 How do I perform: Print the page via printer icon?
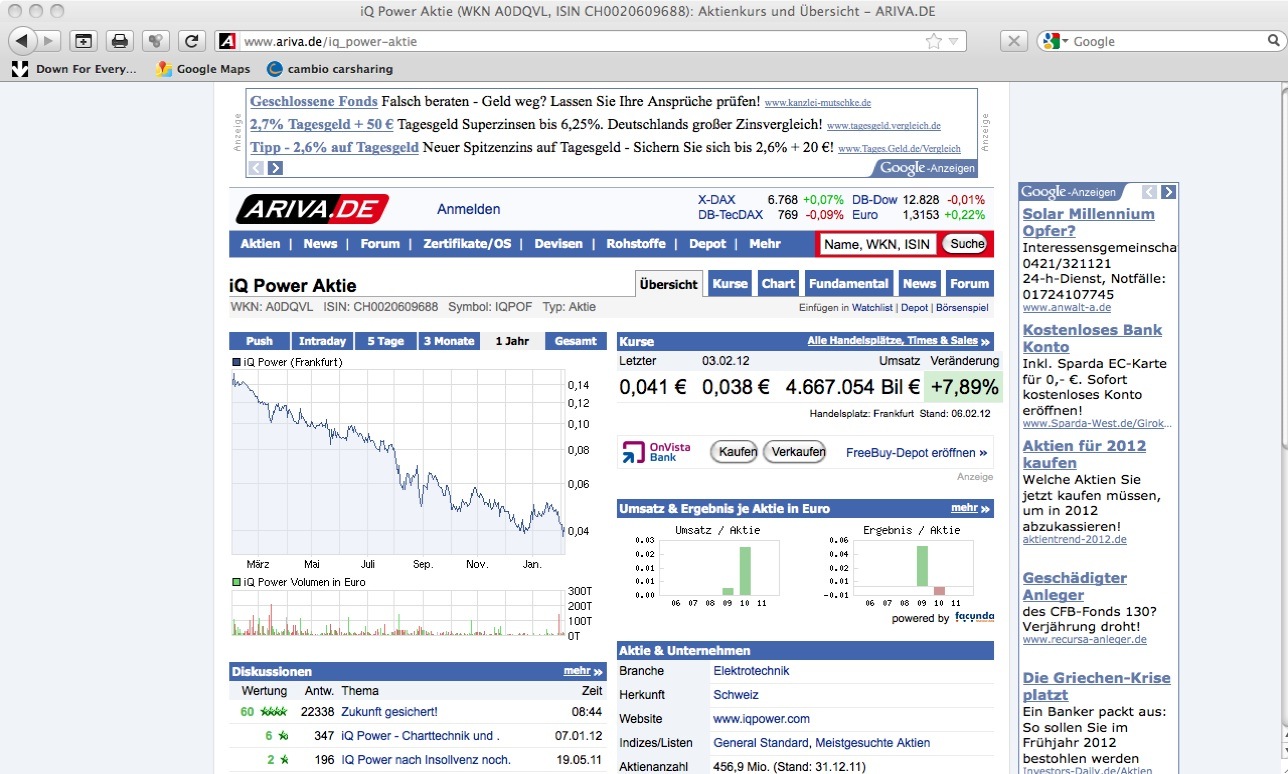[x=119, y=41]
